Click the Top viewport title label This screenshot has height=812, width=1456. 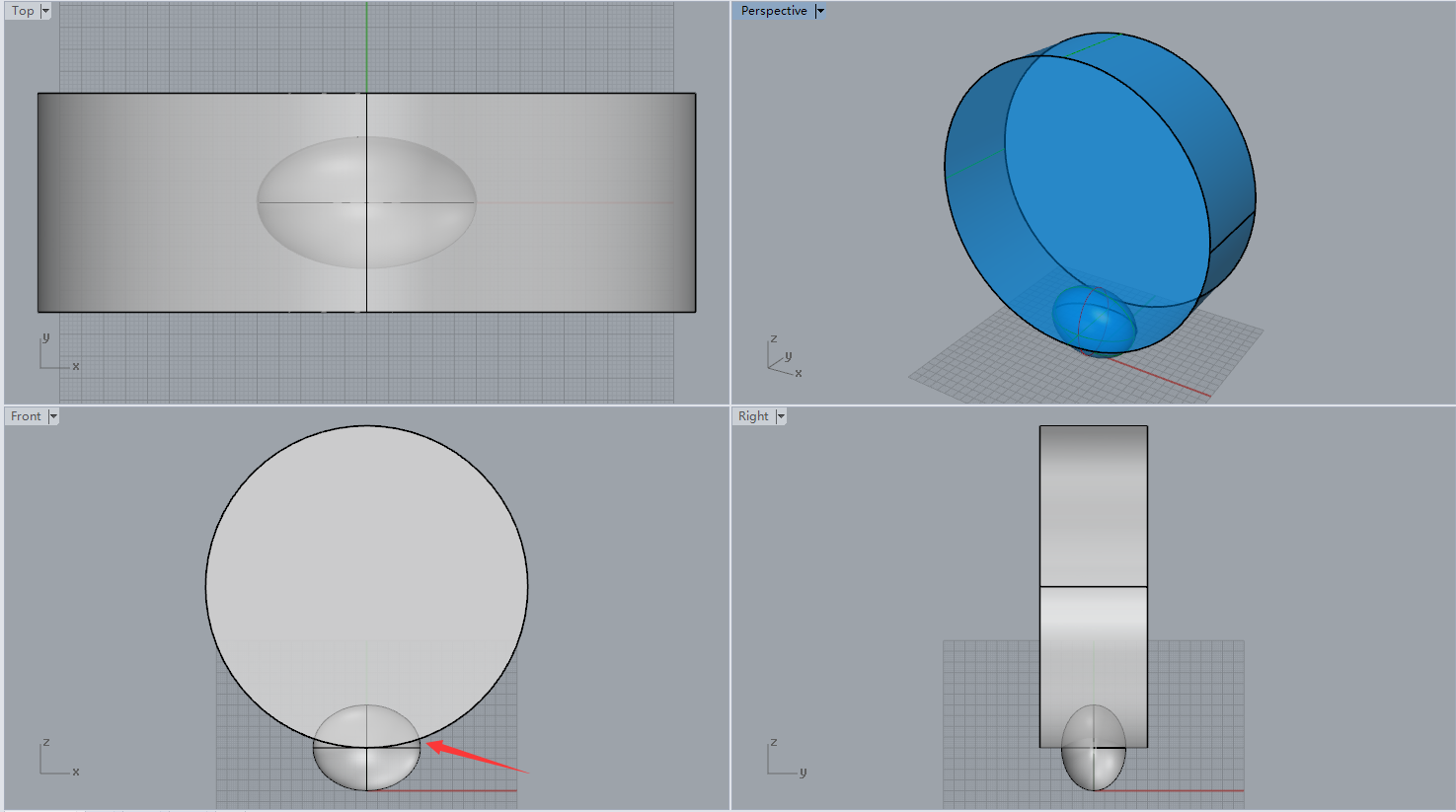(22, 11)
